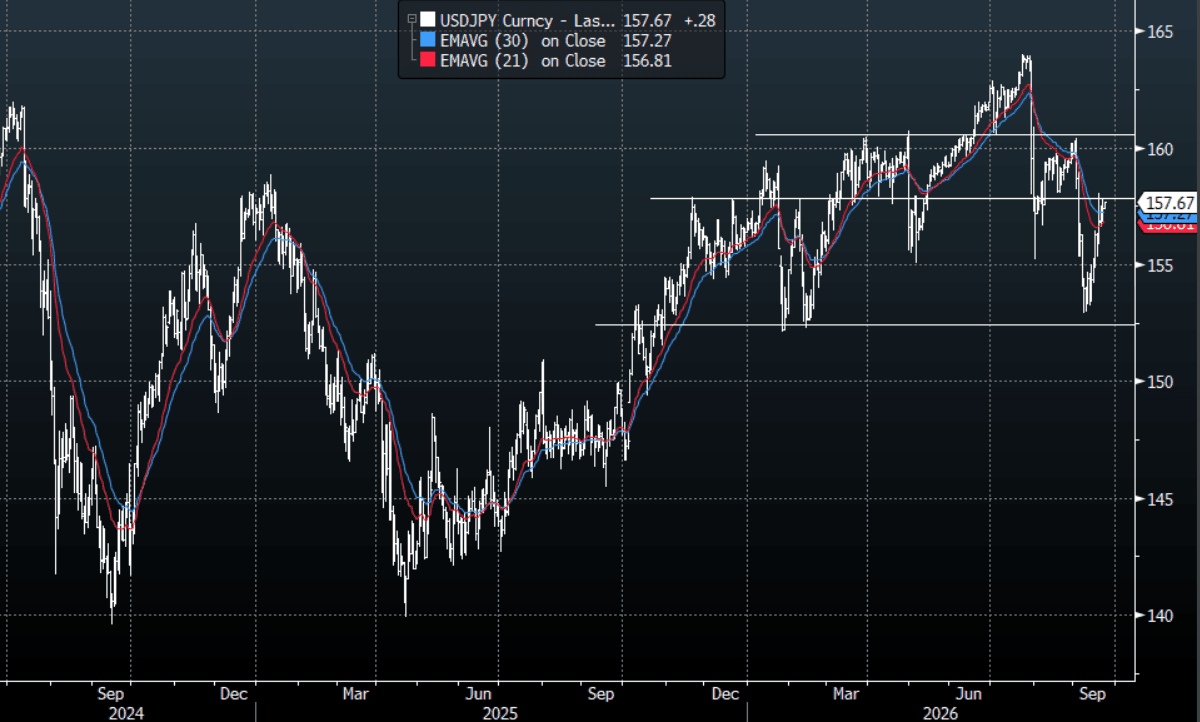This screenshot has height=722, width=1200.
Task: Click the 2024 year label on the time axis
Action: 127,714
